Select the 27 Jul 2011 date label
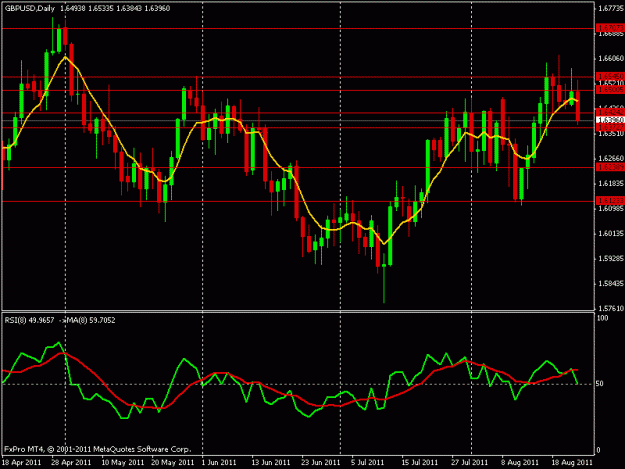The width and height of the screenshot is (625, 469). (x=470, y=463)
